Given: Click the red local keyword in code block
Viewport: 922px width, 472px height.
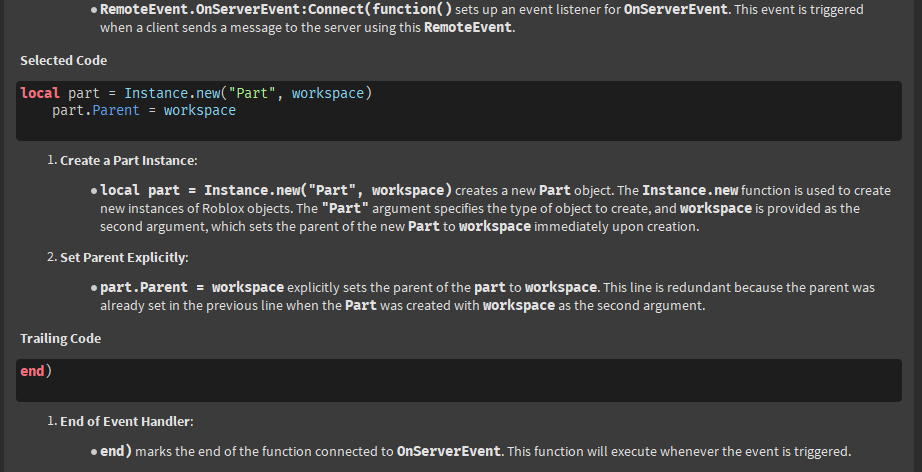Looking at the screenshot, I should [x=40, y=93].
